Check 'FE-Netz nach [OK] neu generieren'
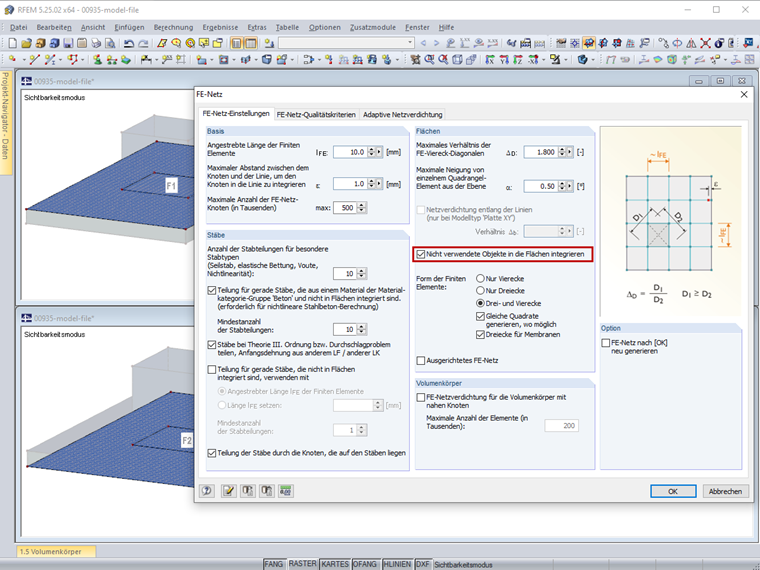 (x=607, y=342)
